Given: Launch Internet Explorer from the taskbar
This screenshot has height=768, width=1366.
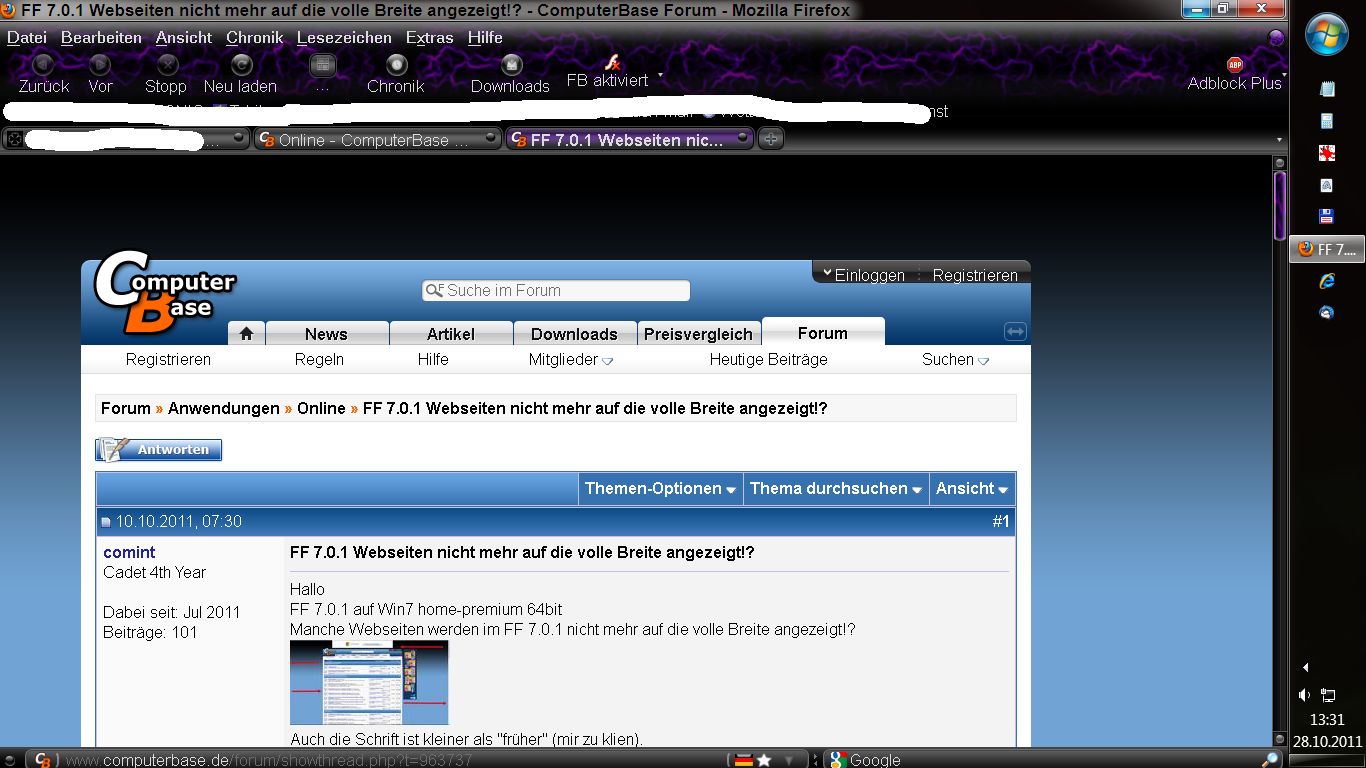Looking at the screenshot, I should (x=1327, y=283).
